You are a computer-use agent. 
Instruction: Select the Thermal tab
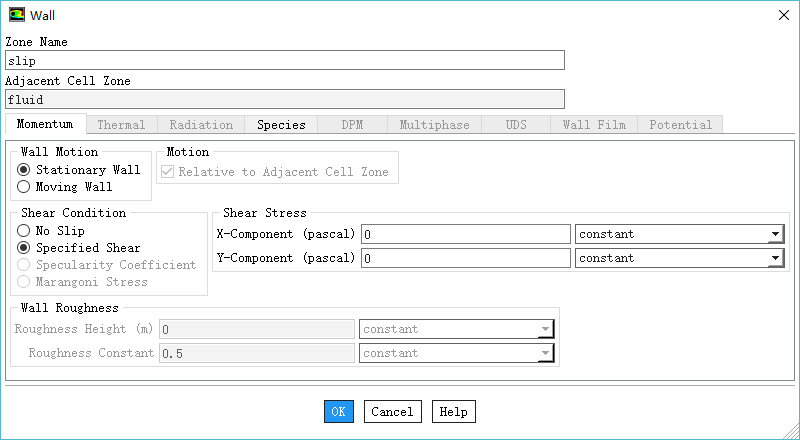121,125
